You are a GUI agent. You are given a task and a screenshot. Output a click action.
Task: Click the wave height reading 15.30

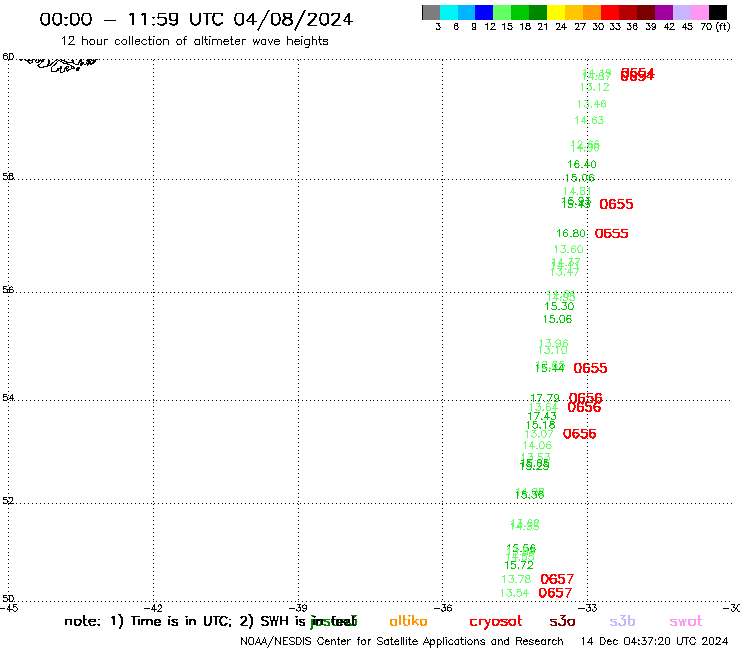pos(559,306)
